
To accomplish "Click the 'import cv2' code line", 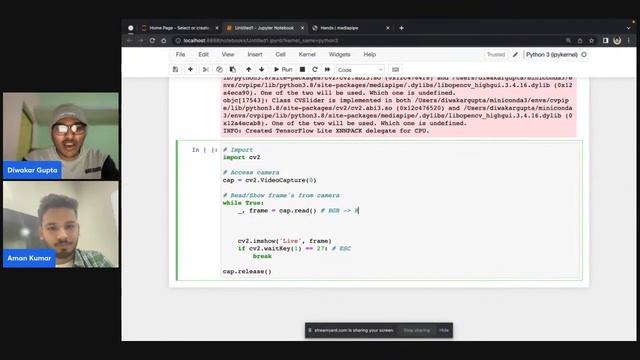I will pyautogui.click(x=241, y=157).
